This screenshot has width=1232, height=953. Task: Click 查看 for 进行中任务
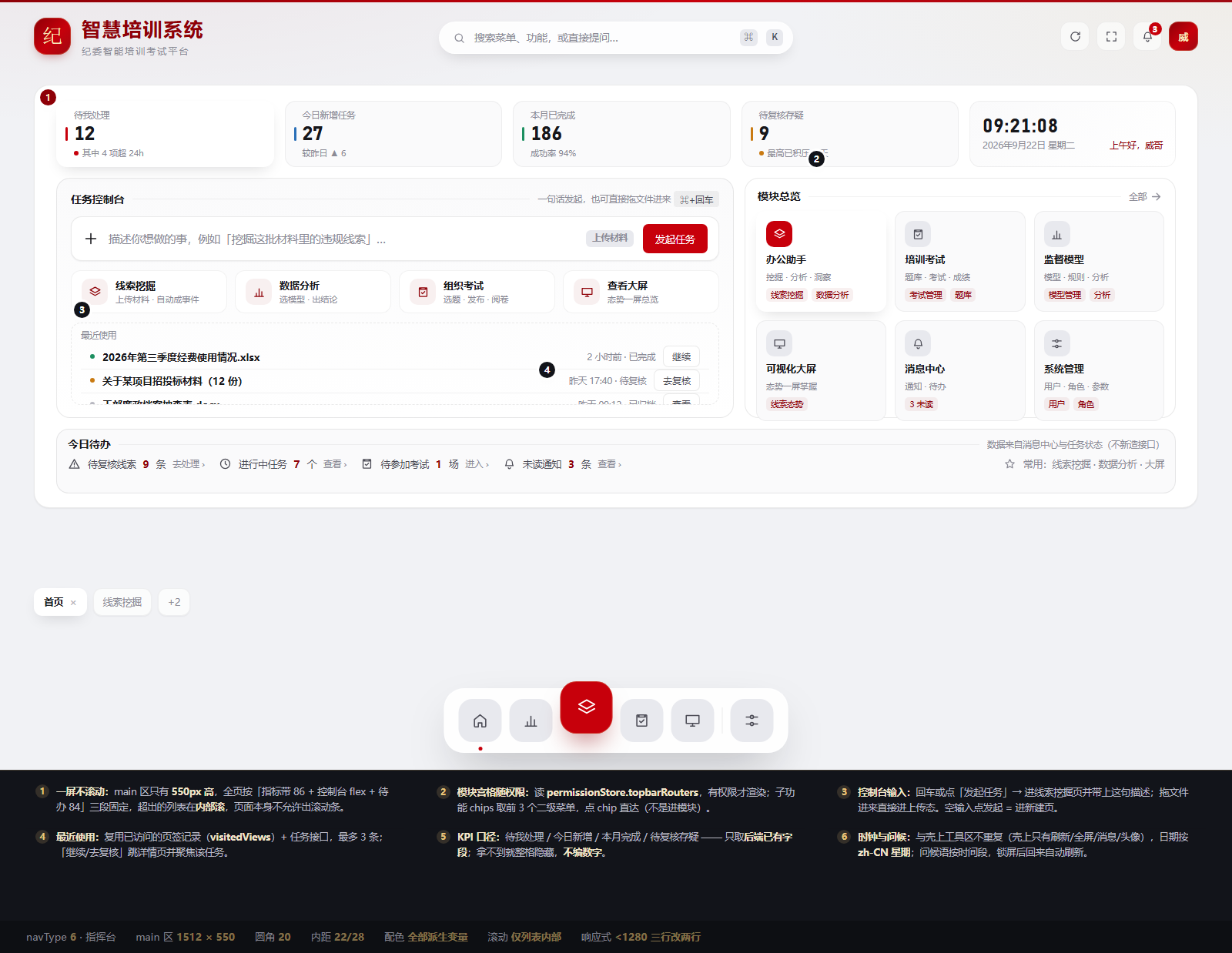335,464
